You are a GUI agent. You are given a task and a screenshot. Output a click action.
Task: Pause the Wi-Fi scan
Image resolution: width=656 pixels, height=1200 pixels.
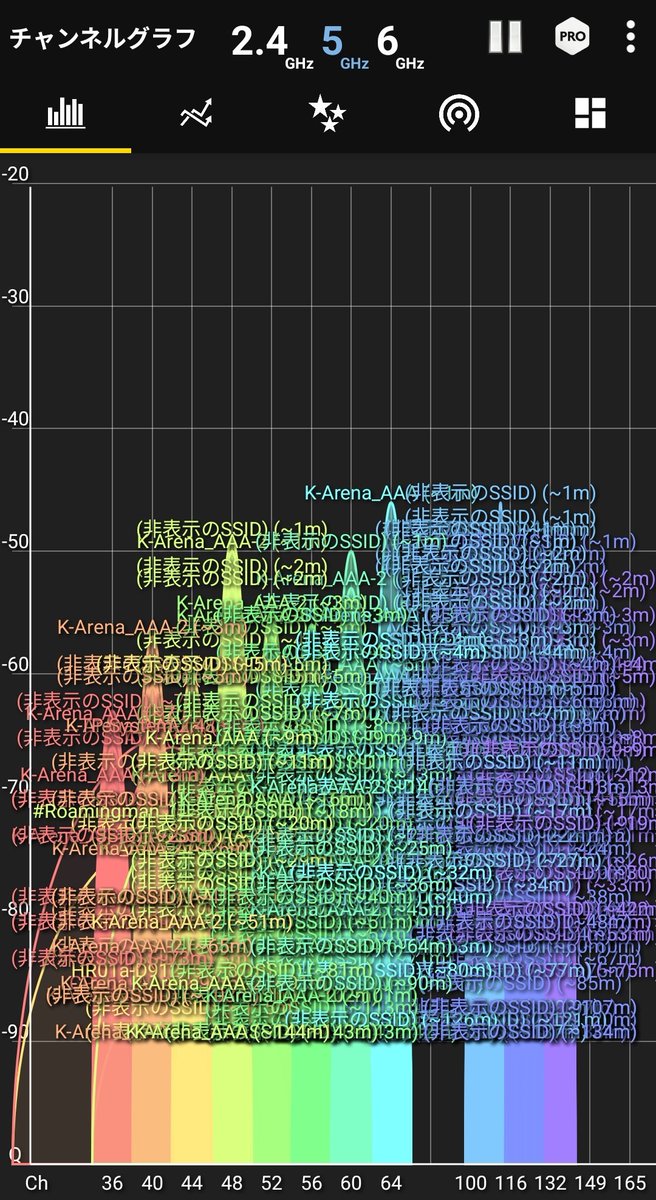505,37
